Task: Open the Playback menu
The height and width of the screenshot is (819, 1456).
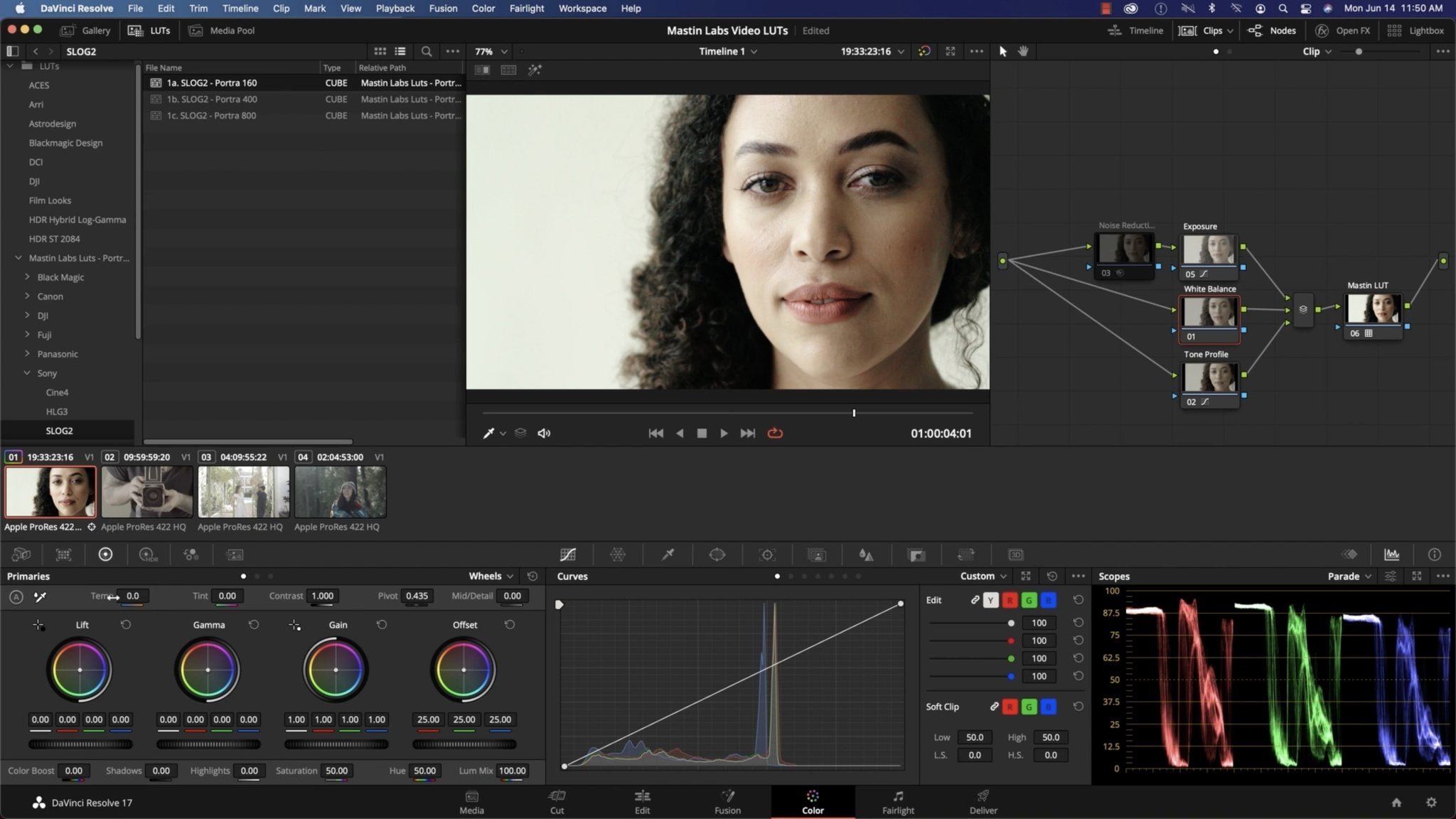Action: click(395, 8)
